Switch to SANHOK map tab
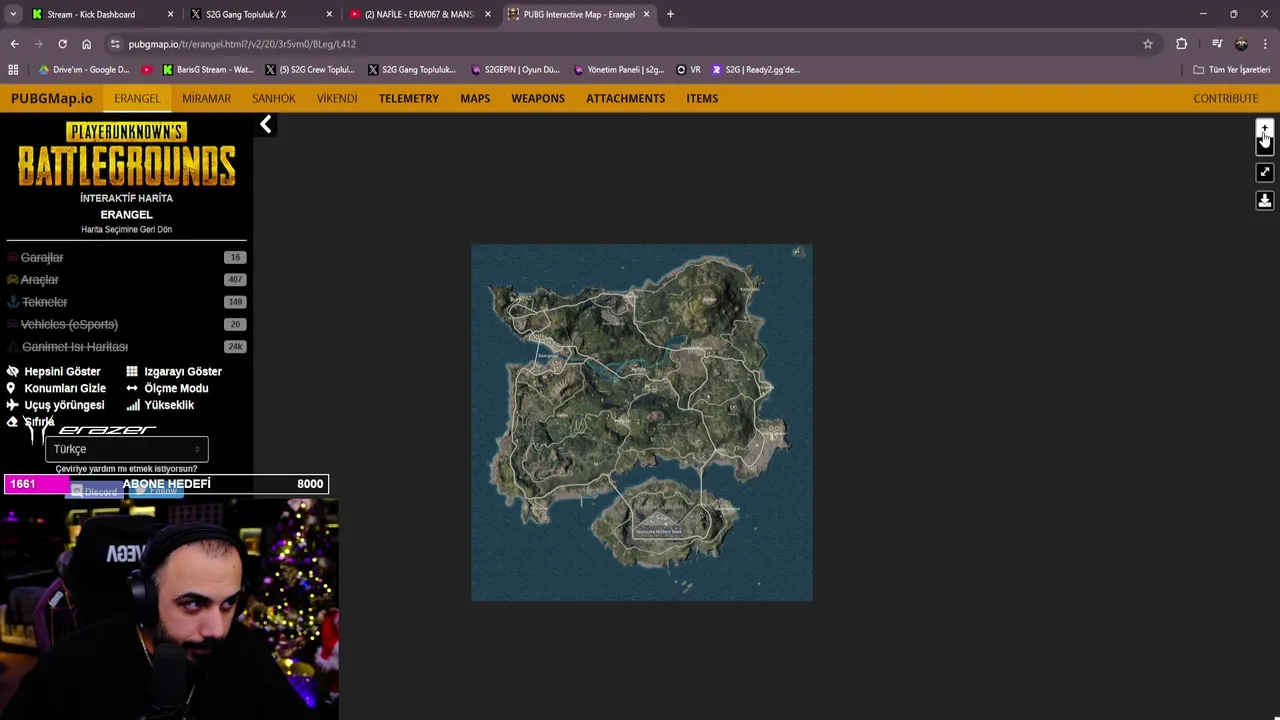 click(273, 98)
